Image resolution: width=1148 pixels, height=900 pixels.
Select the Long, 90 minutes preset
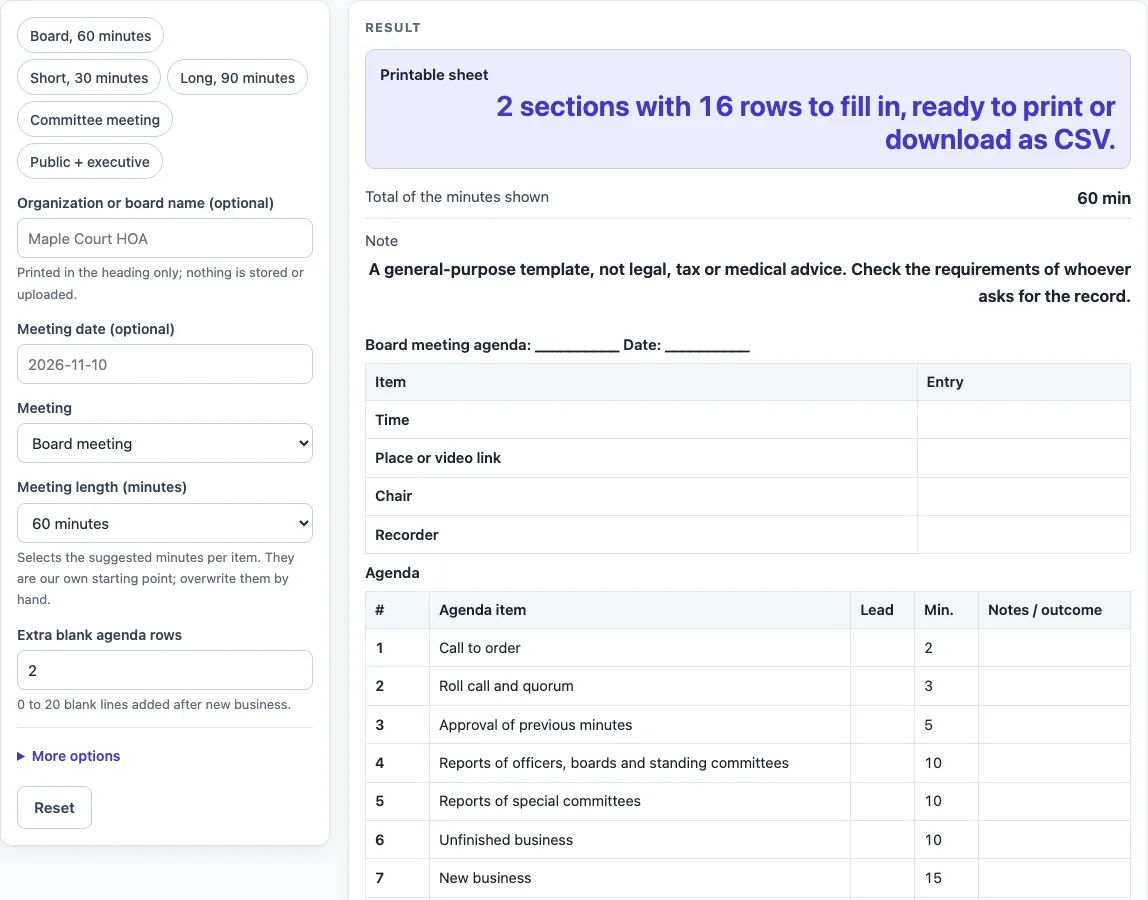[237, 78]
